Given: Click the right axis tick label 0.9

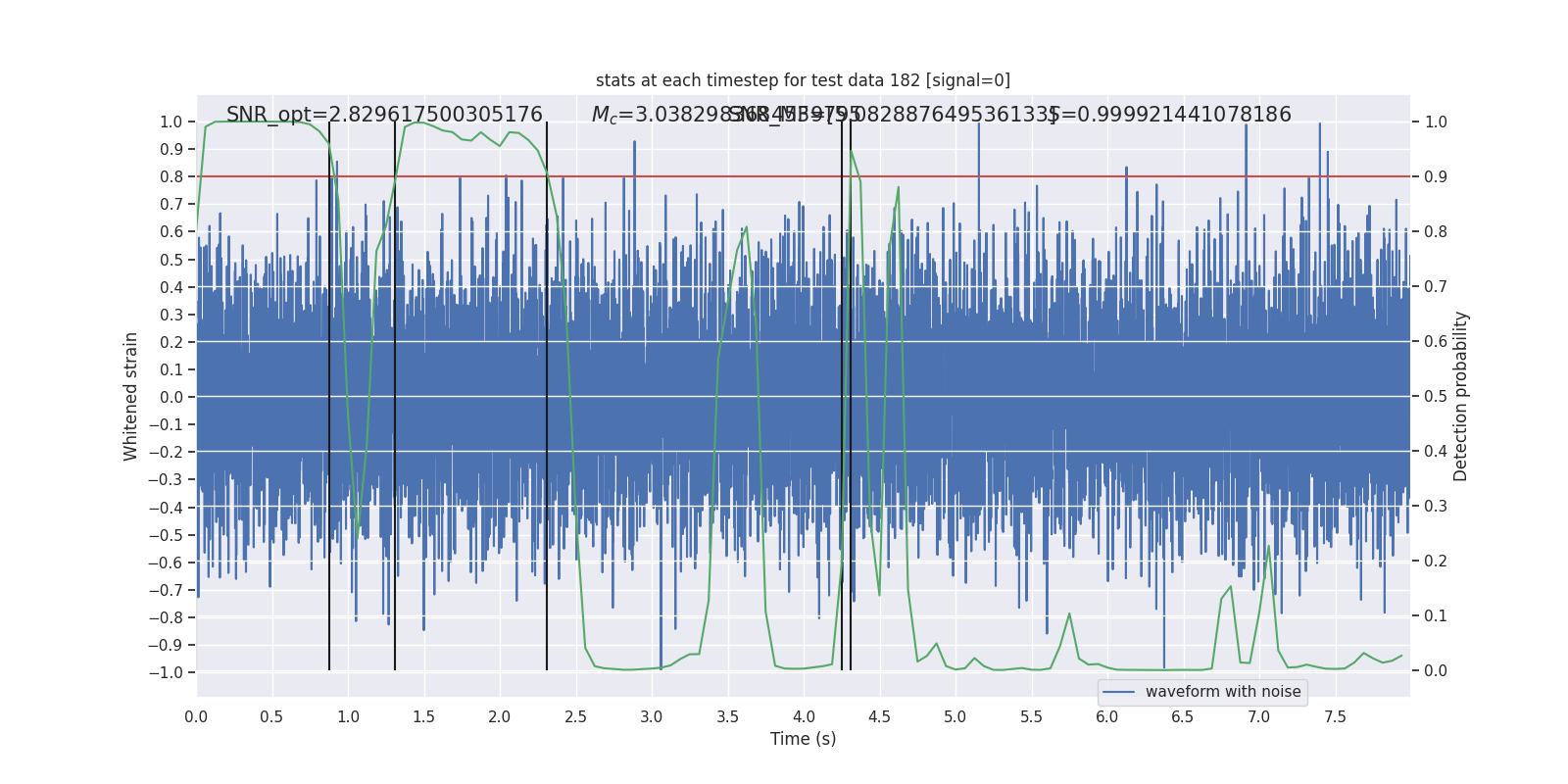Looking at the screenshot, I should pos(1436,176).
